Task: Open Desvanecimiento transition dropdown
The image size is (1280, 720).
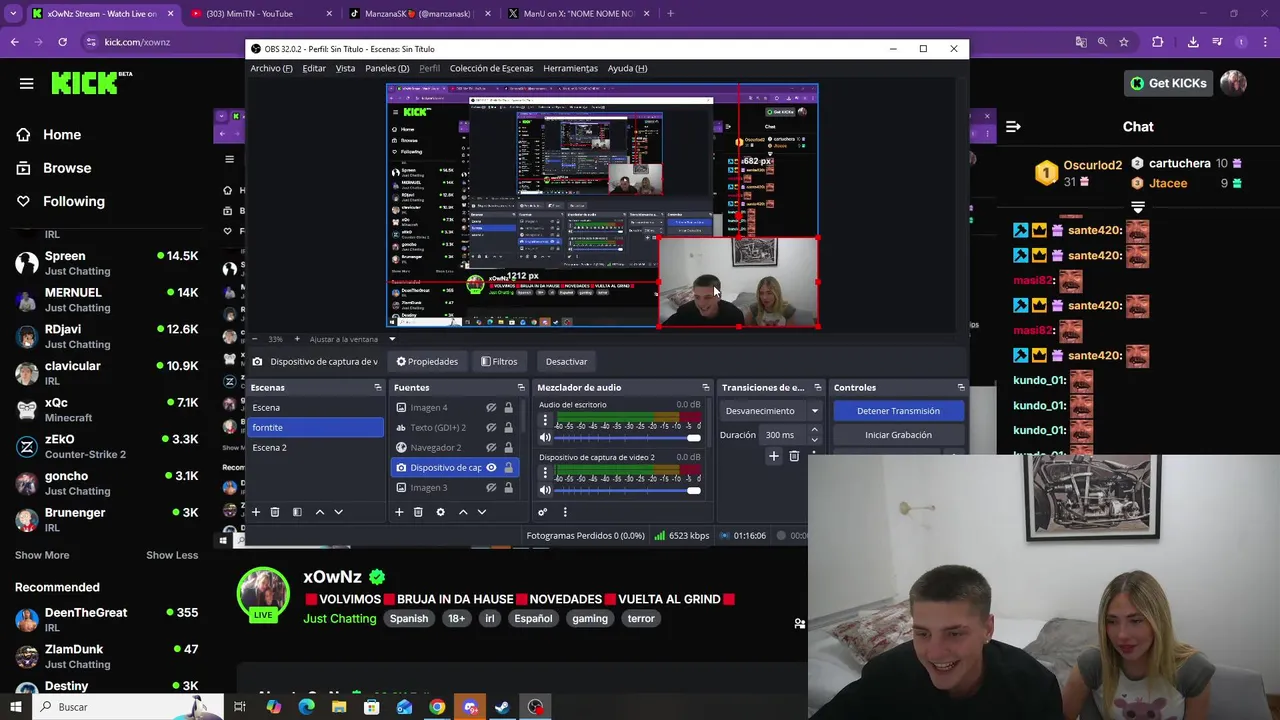Action: coord(770,411)
